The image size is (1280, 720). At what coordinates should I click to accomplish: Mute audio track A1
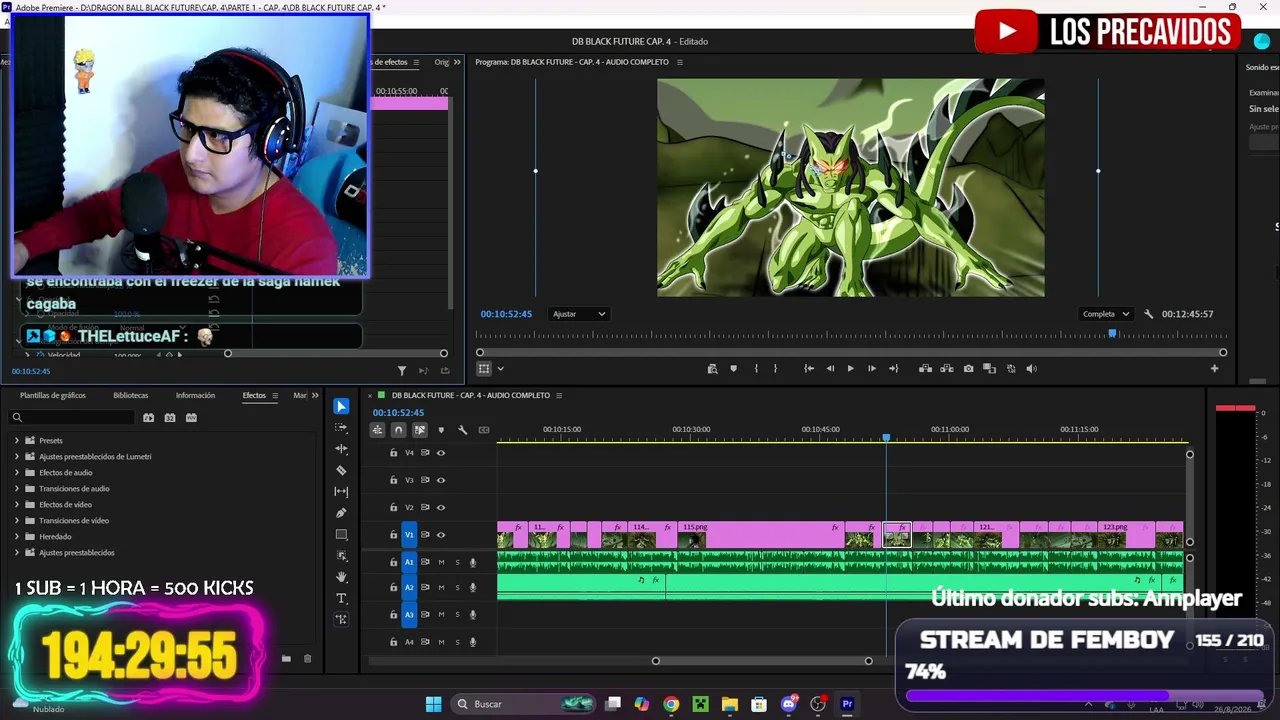tap(441, 562)
